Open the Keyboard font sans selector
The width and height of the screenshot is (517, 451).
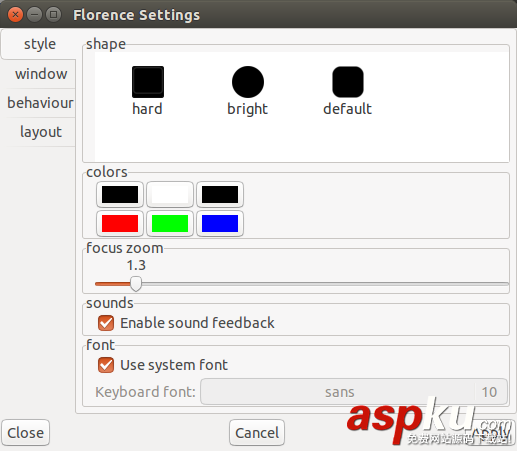354,392
